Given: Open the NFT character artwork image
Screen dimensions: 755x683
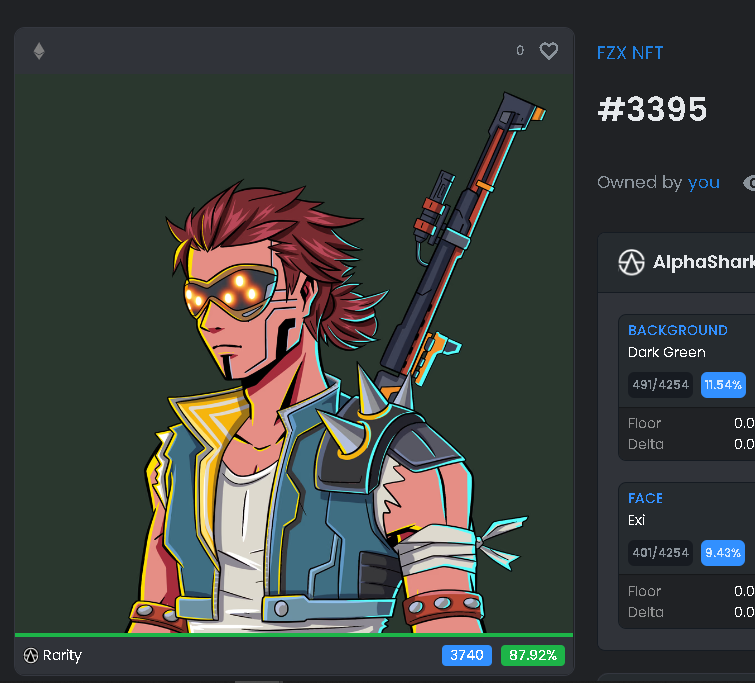Looking at the screenshot, I should tap(294, 354).
